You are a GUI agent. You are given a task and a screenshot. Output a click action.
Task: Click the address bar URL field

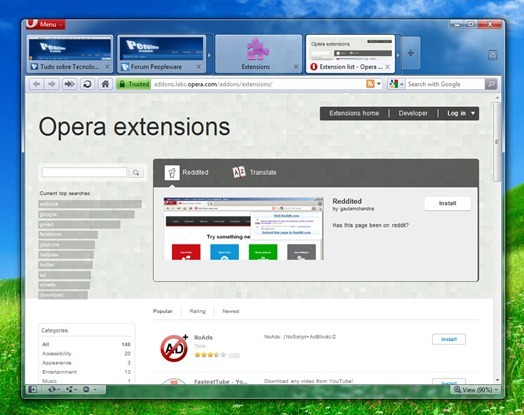[x=257, y=84]
